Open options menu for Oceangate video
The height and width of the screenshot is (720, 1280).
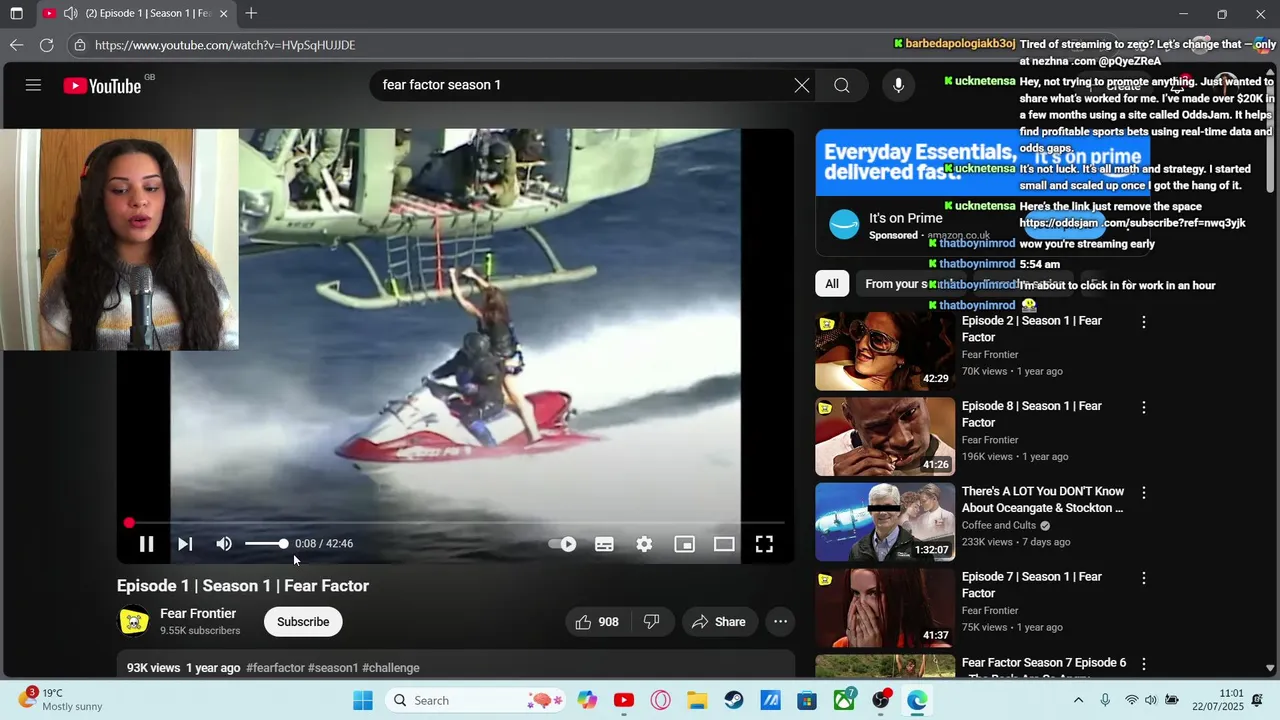click(x=1144, y=493)
